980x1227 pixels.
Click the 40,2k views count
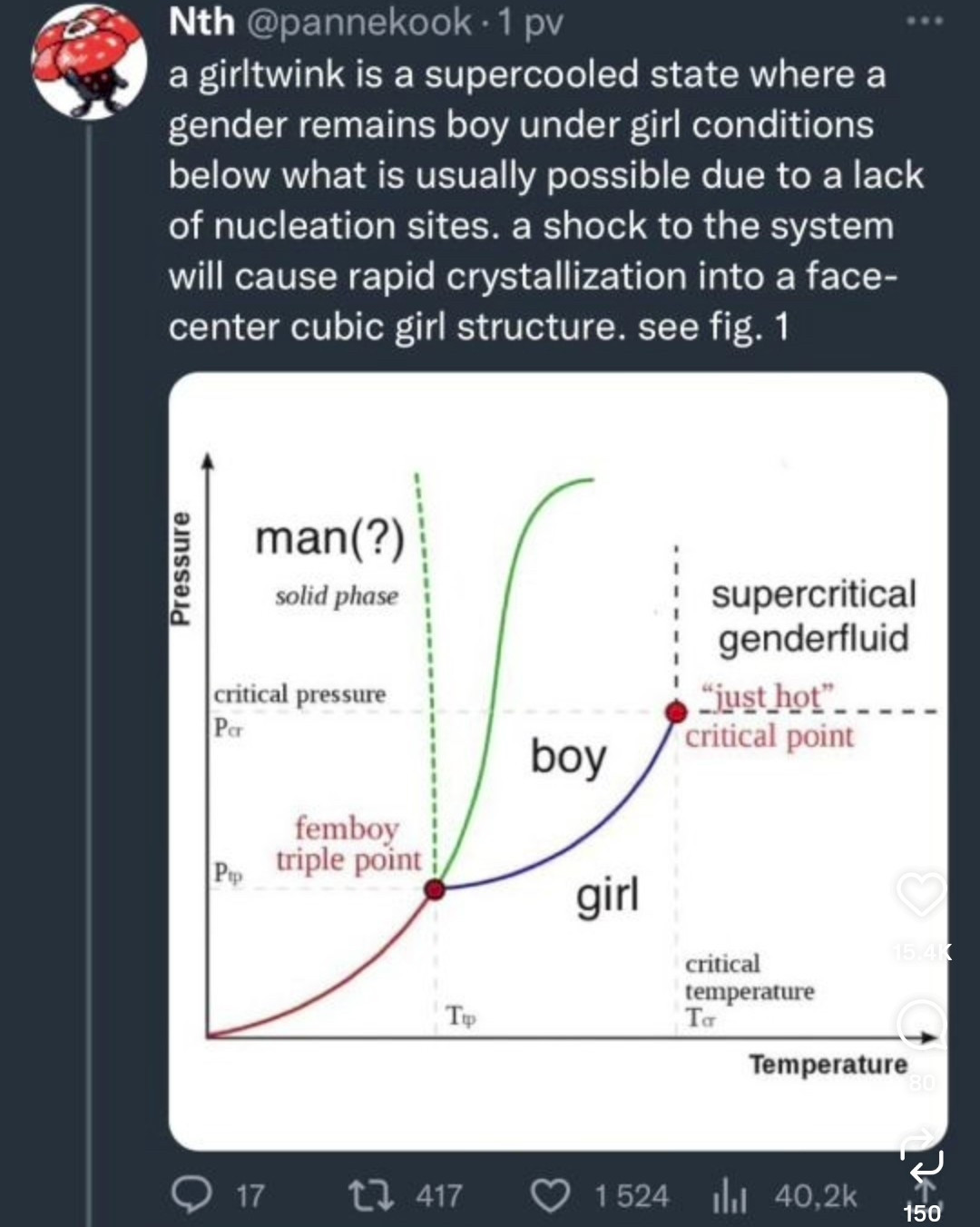coord(816,1195)
